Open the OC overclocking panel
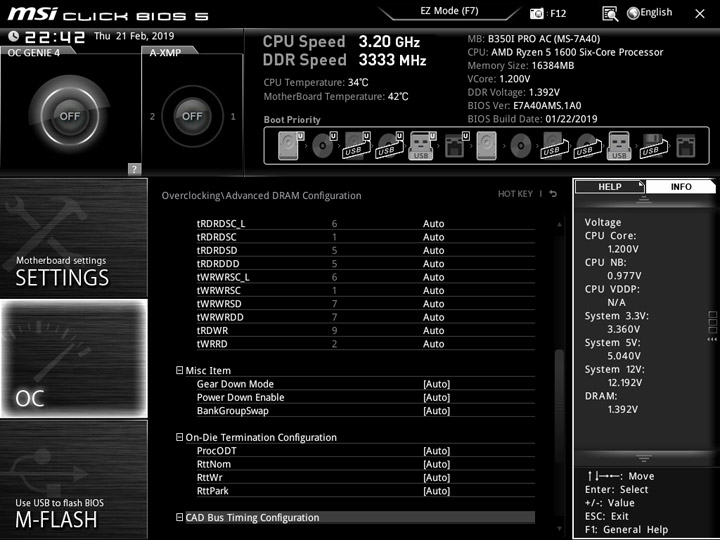Image resolution: width=720 pixels, height=540 pixels. [73, 359]
